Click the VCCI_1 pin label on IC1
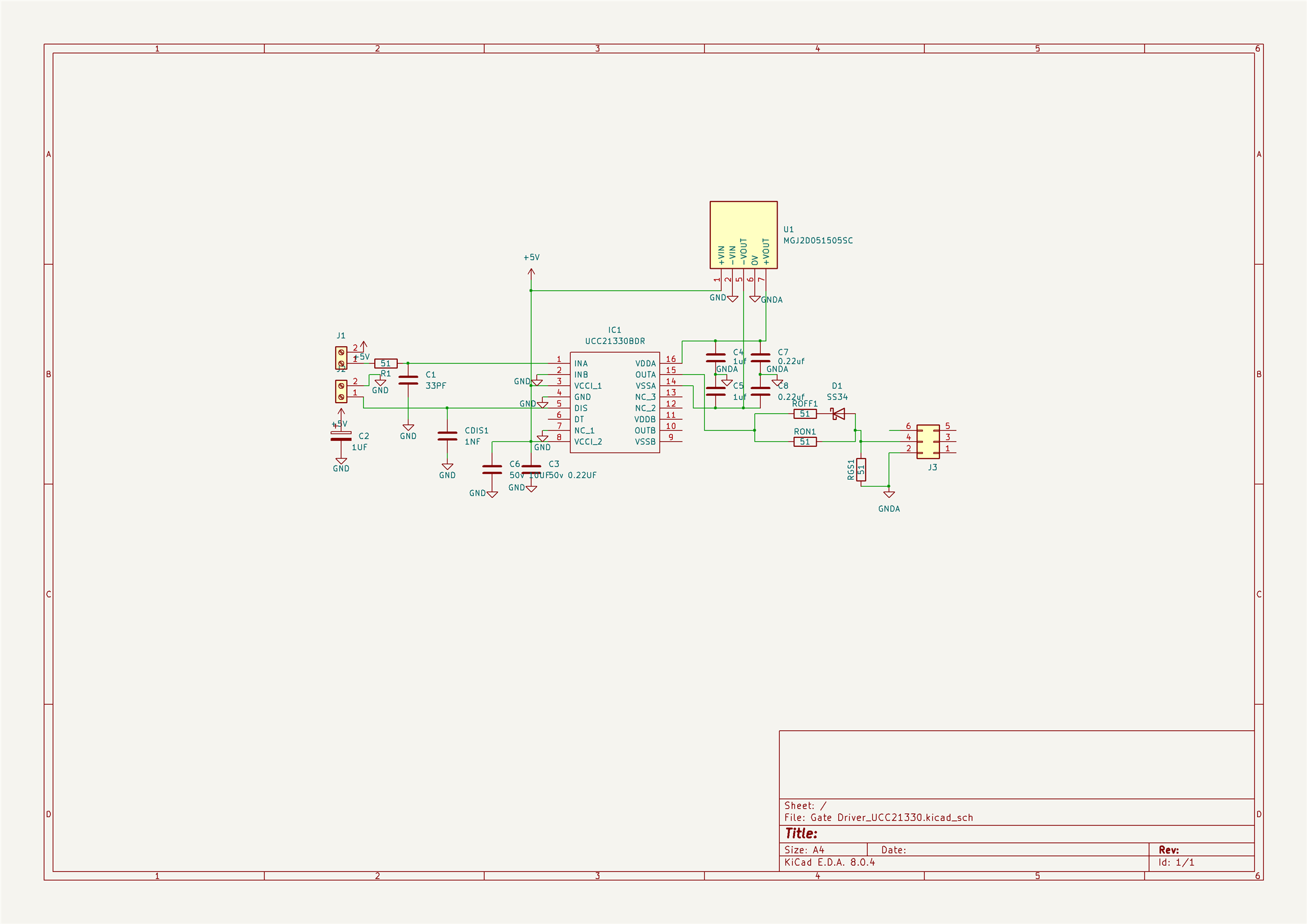 pos(588,386)
